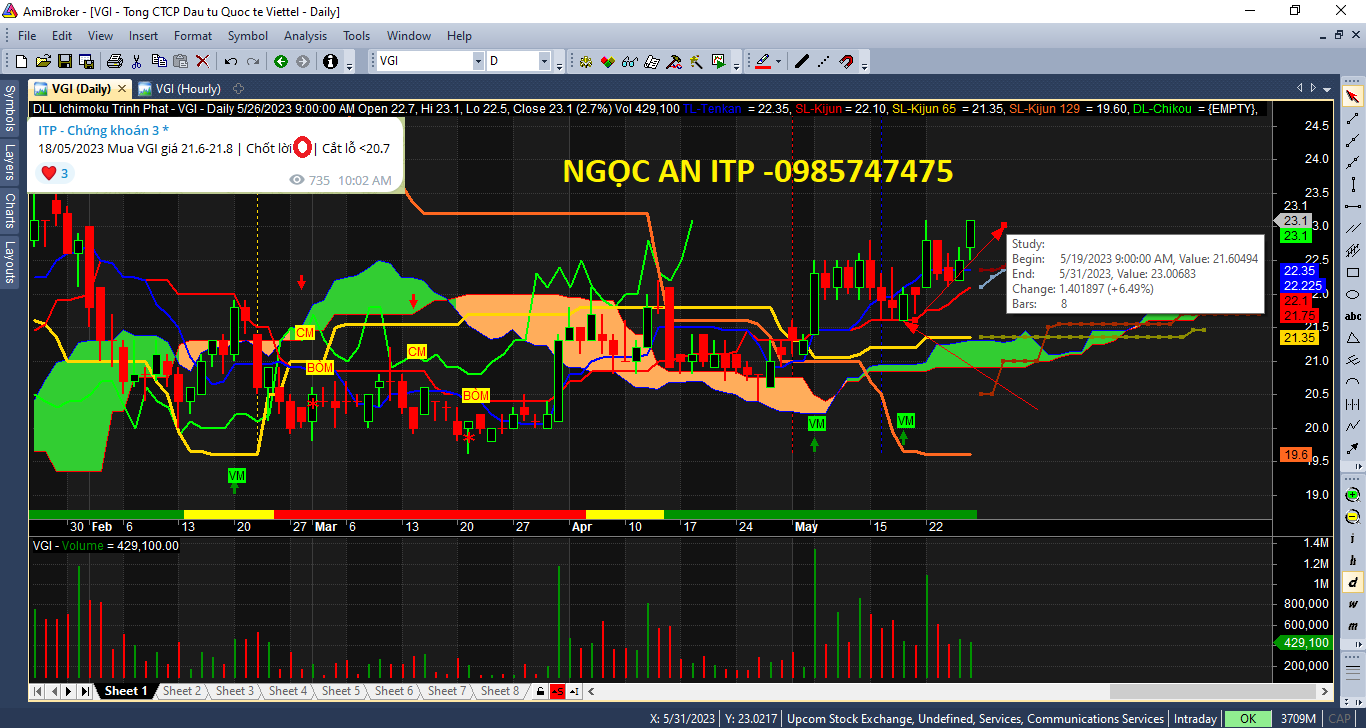Open the information (i) toolbar icon
The width and height of the screenshot is (1366, 728).
coord(331,61)
